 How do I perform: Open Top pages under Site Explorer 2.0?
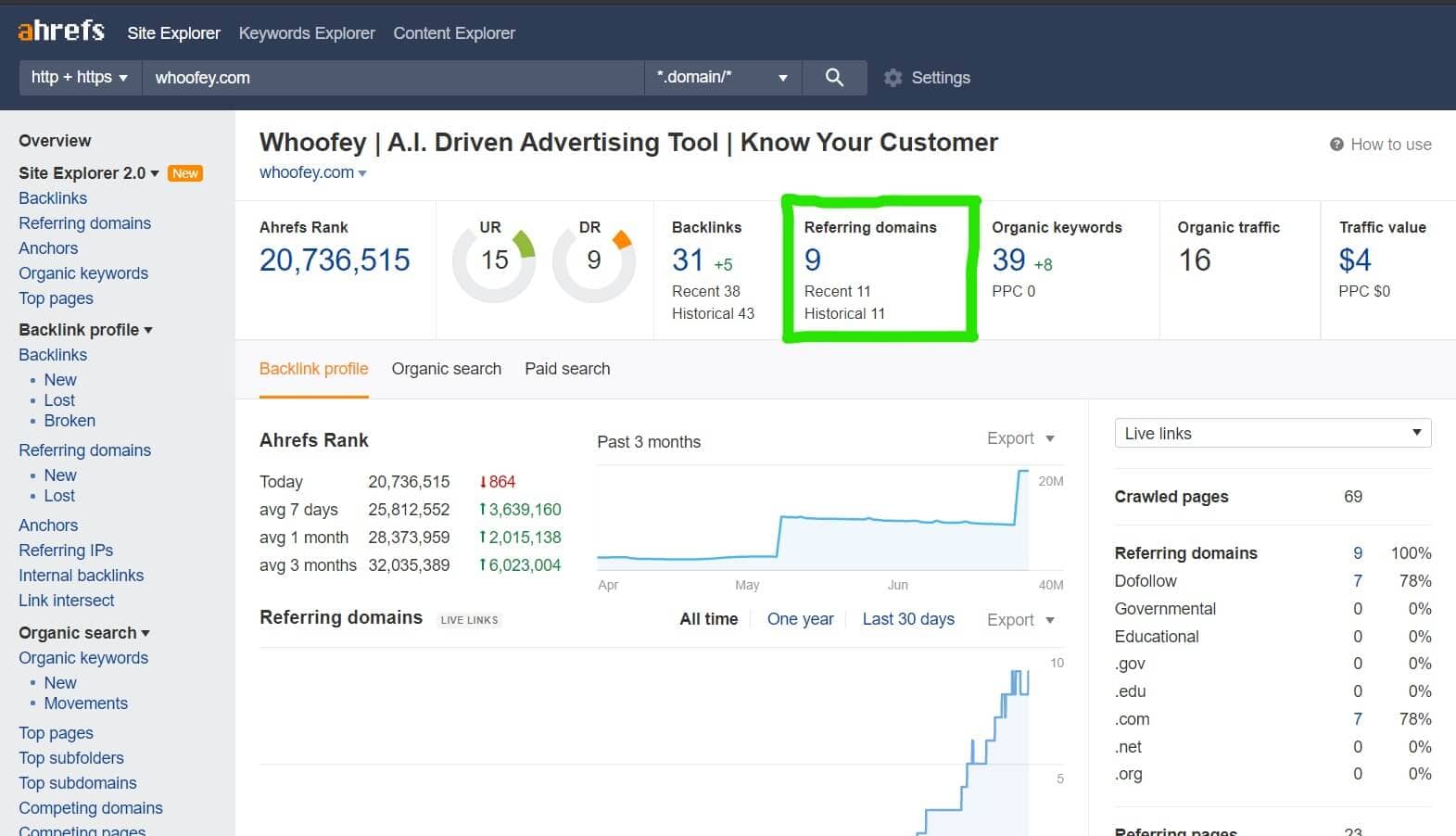[56, 298]
